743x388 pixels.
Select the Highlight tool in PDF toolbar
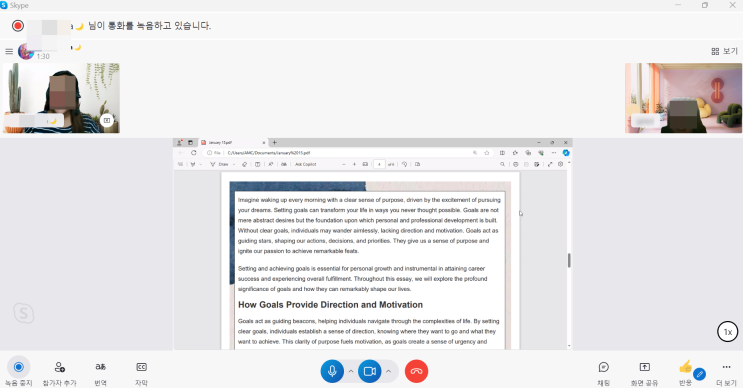[x=192, y=164]
